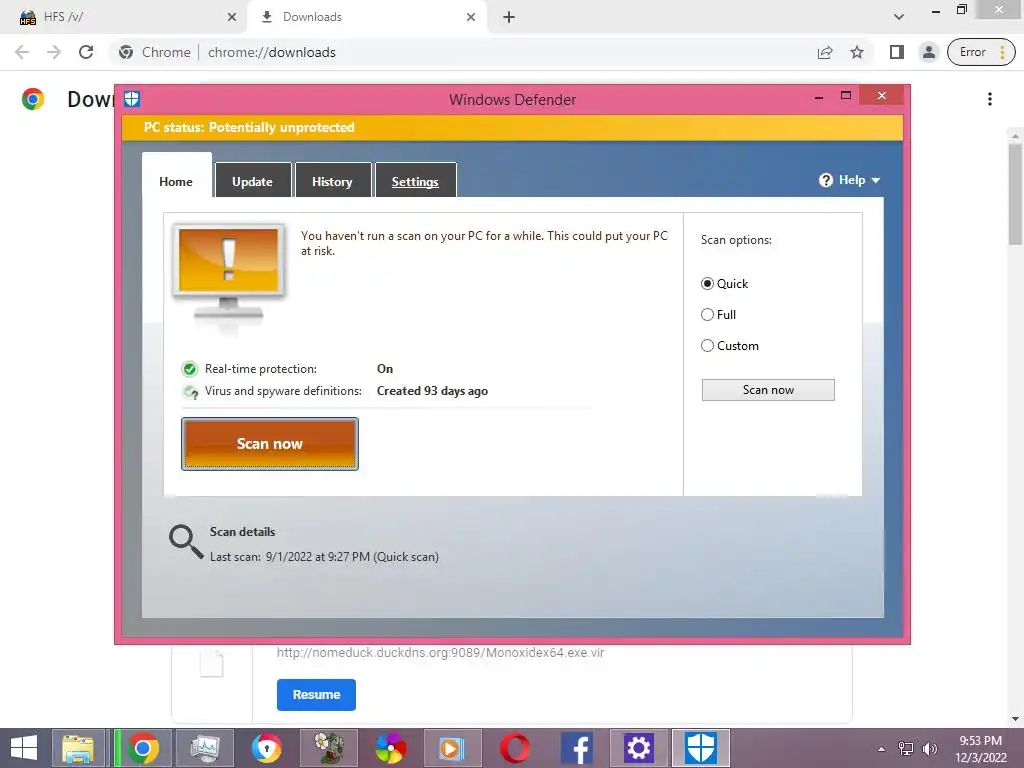The height and width of the screenshot is (768, 1024).
Task: Close the HFS /v/ tab
Action: 232,17
